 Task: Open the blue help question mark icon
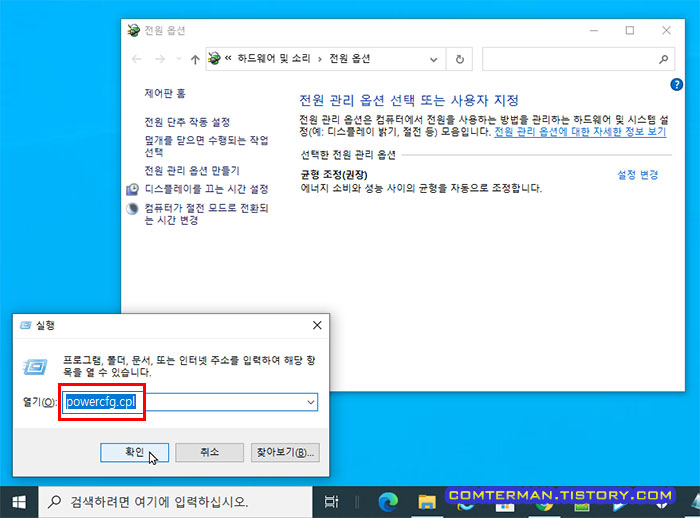pyautogui.click(x=676, y=84)
